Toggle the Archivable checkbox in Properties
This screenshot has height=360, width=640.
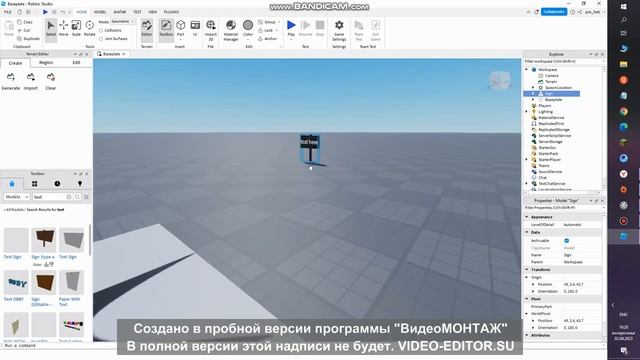pos(567,241)
